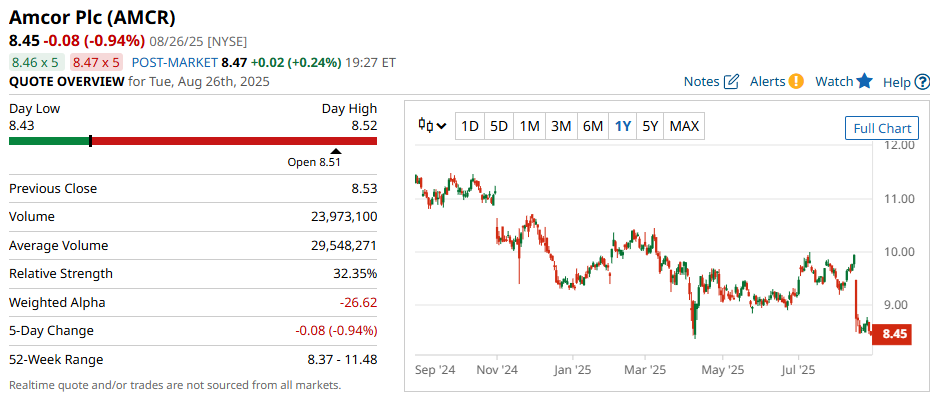The height and width of the screenshot is (406, 936).
Task: Click the Jul '25 axis label
Action: [798, 370]
